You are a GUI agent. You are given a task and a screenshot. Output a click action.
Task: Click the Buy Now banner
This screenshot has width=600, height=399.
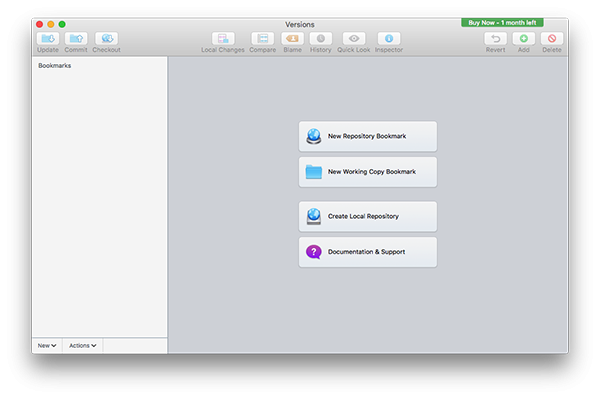point(502,23)
